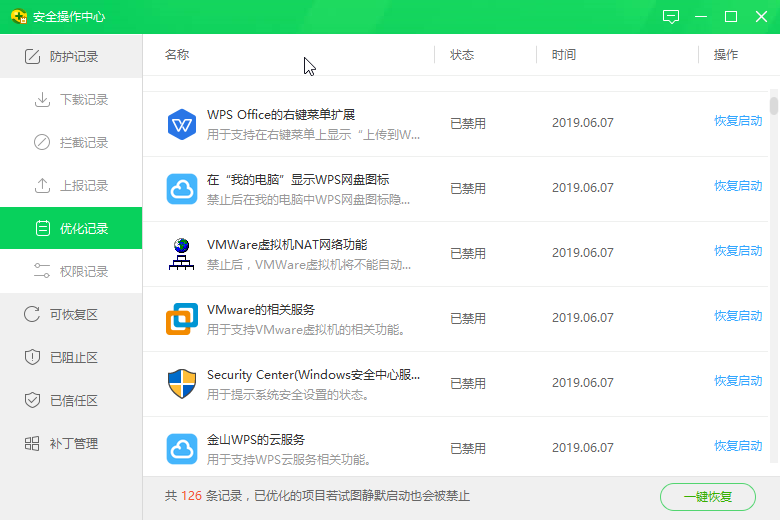The image size is (780, 520).
Task: Click the 360 Security Center logo icon
Action: [x=19, y=16]
